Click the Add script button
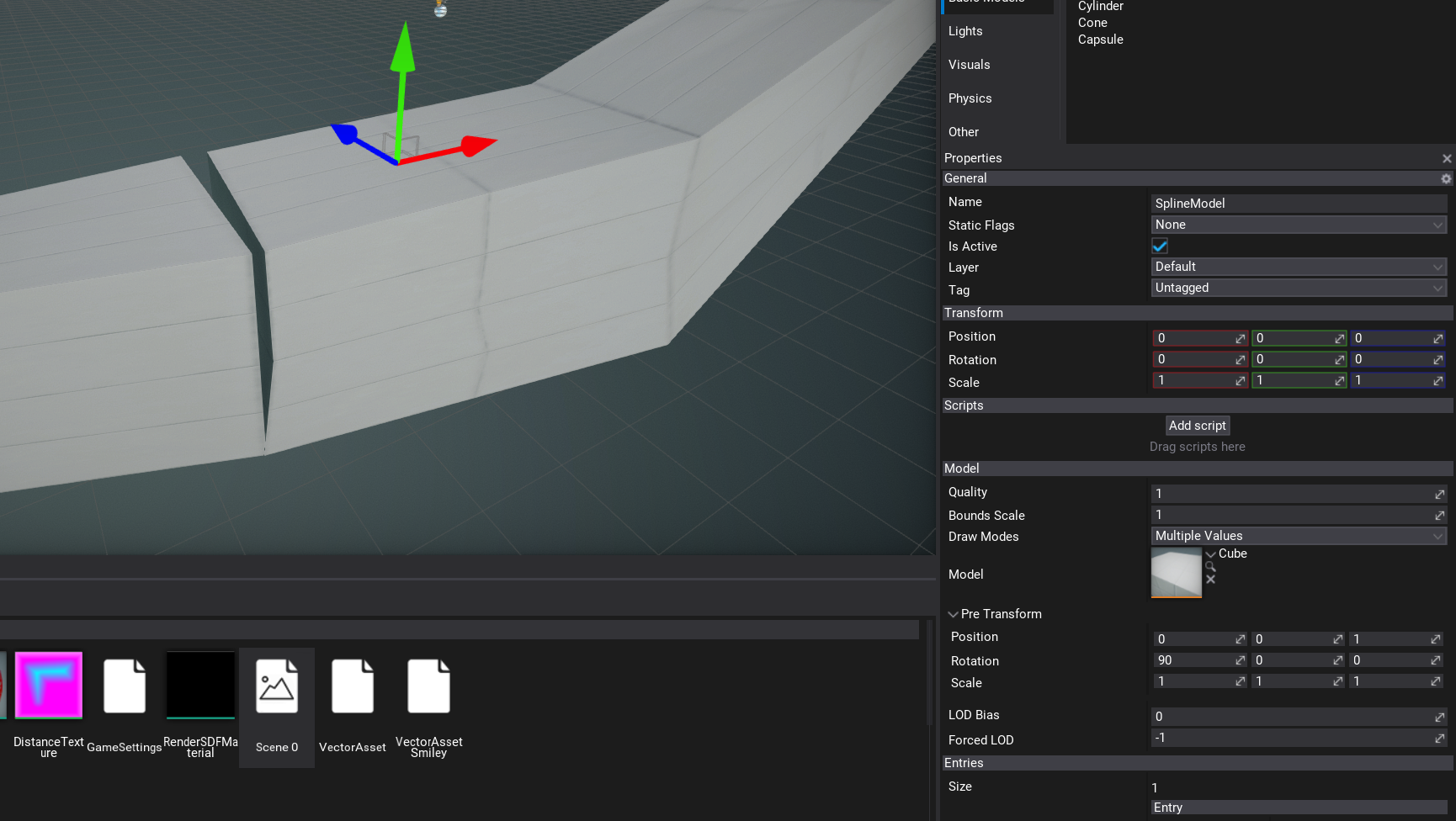1456x821 pixels. click(x=1197, y=426)
